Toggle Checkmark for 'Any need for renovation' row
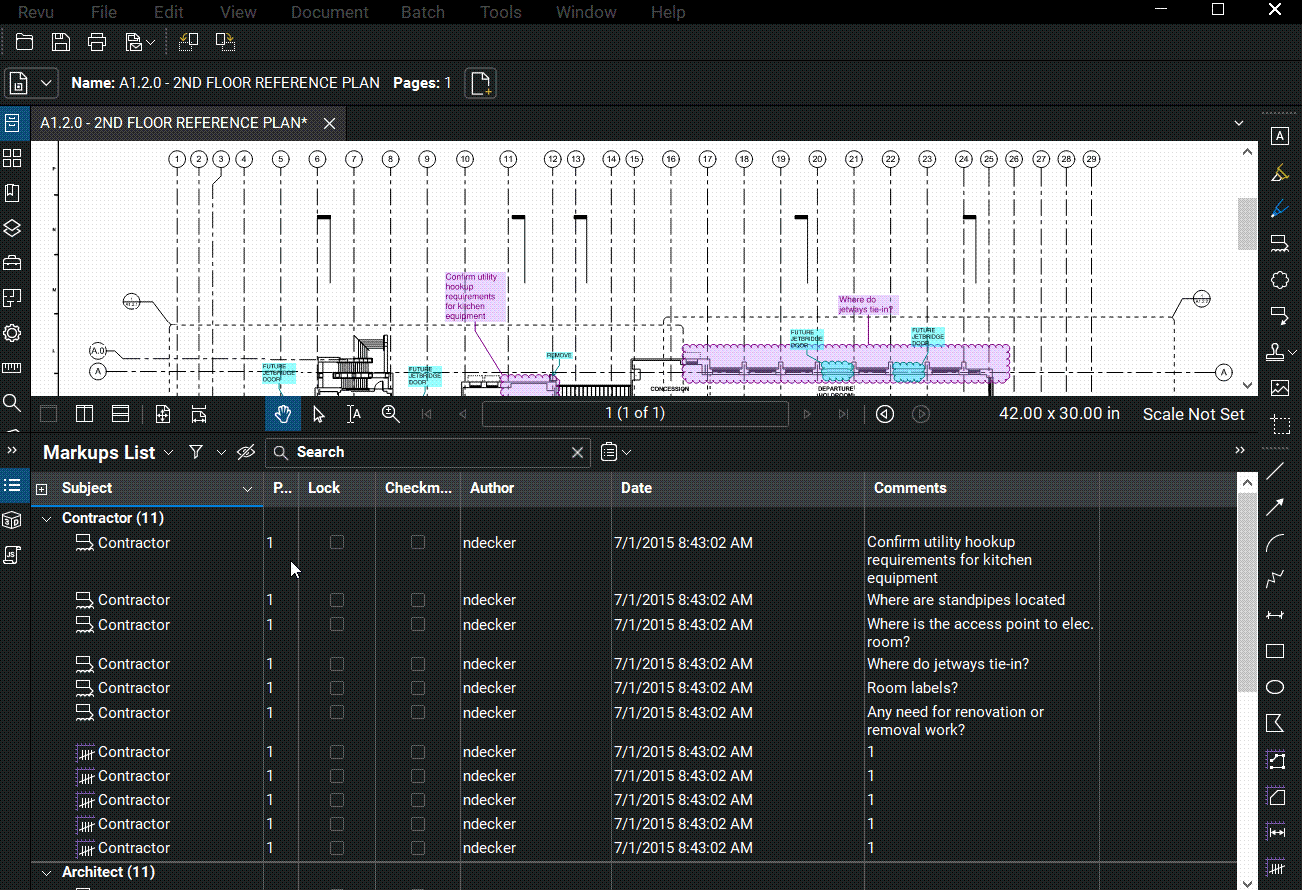1302x890 pixels. (x=418, y=713)
